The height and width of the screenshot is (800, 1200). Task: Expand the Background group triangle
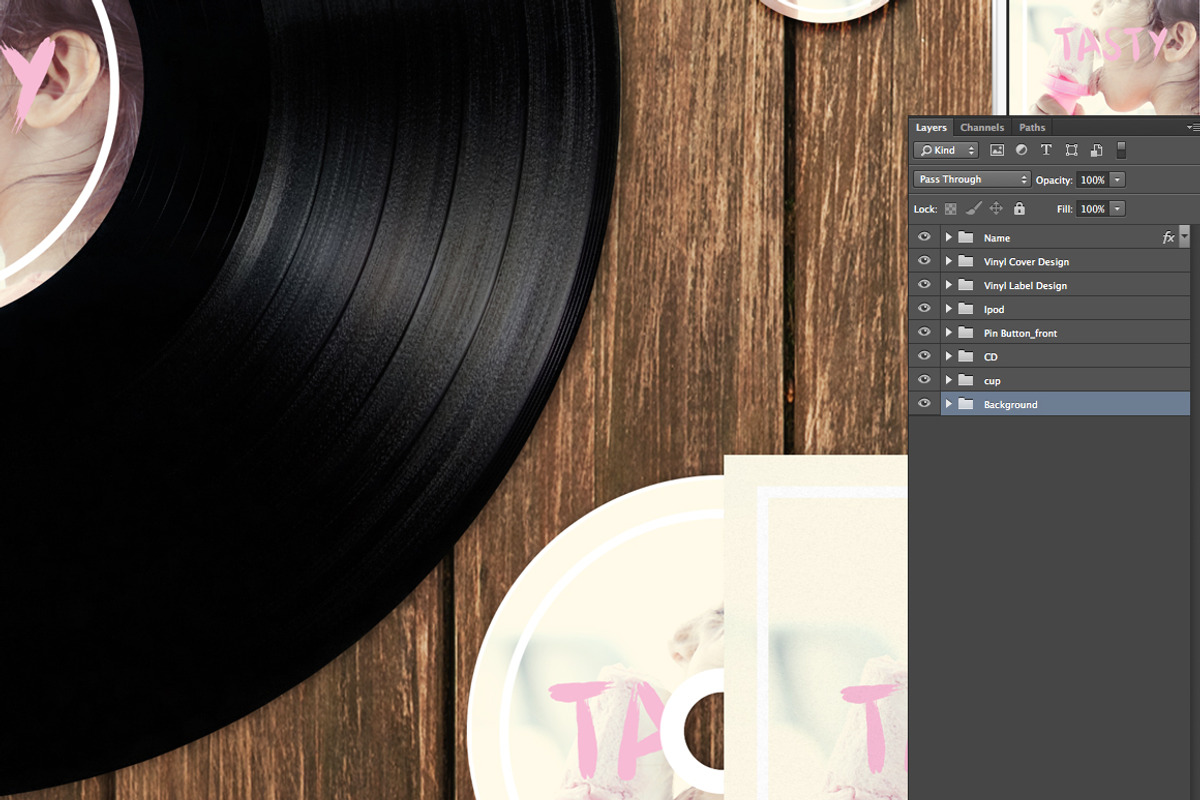948,404
